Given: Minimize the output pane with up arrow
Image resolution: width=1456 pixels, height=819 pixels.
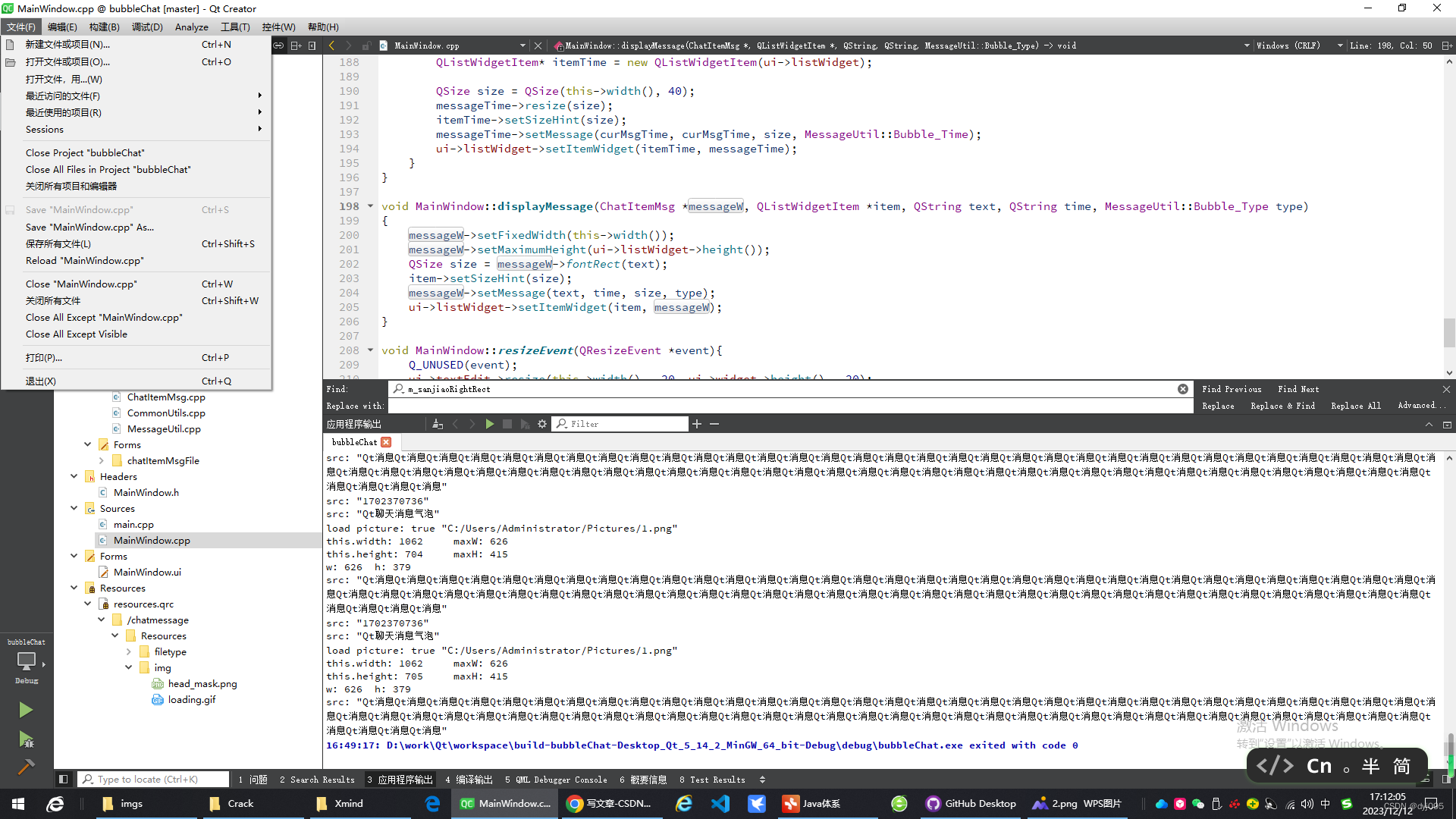Looking at the screenshot, I should pos(1429,425).
